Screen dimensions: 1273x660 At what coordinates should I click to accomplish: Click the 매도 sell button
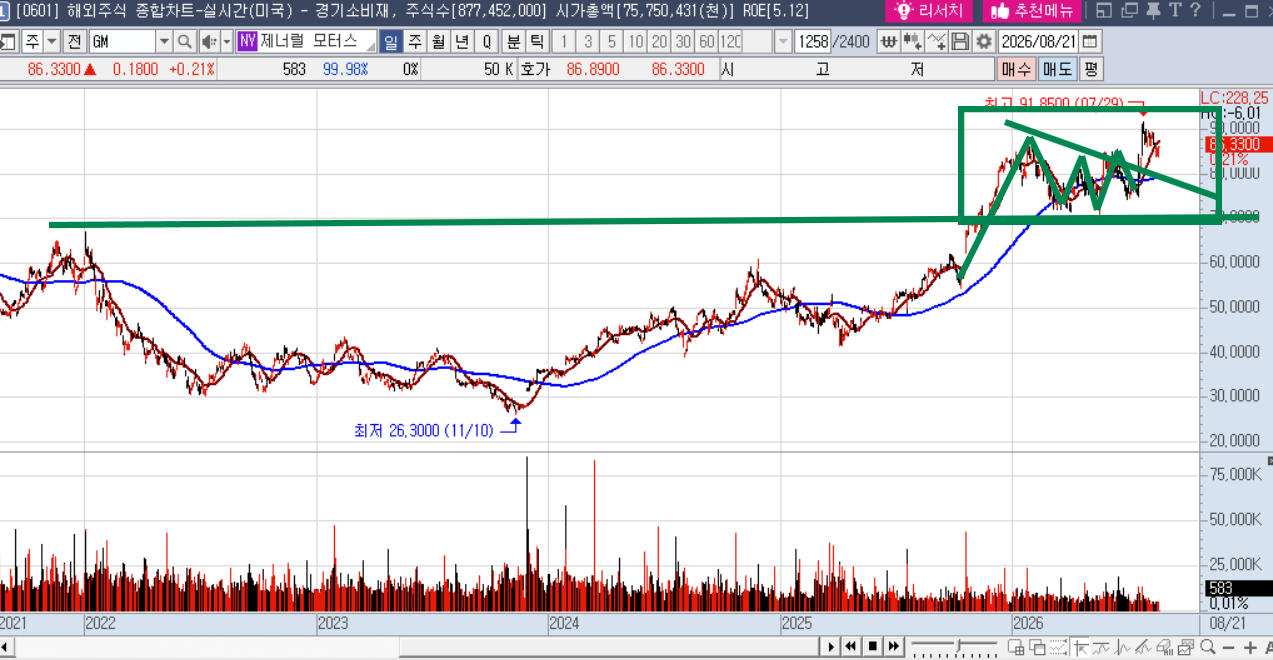[1057, 69]
